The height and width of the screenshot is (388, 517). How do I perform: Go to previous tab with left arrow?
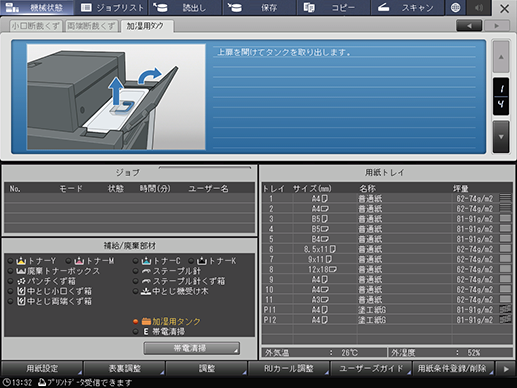click(x=469, y=26)
